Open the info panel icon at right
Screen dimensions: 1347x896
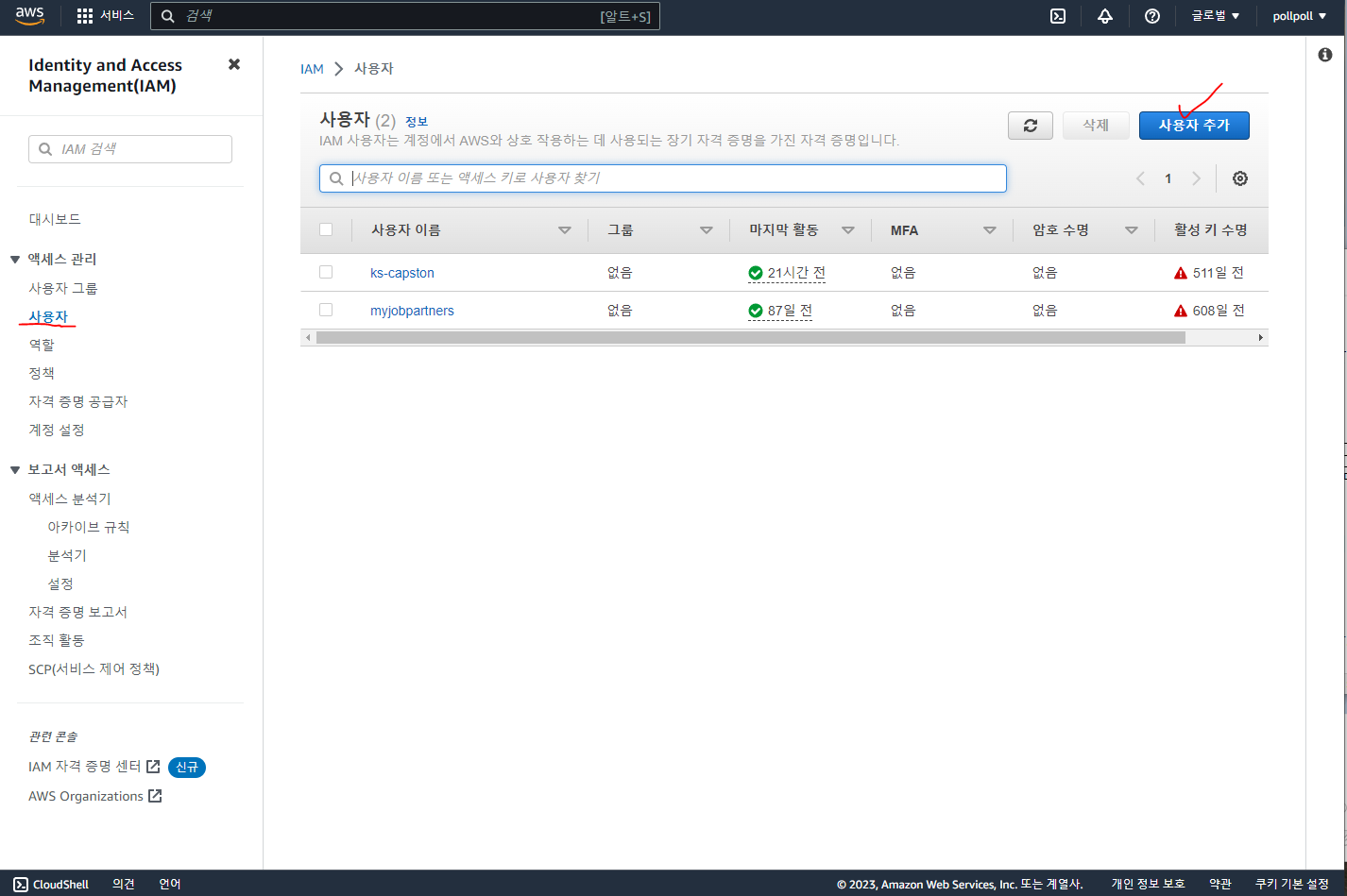(1325, 55)
